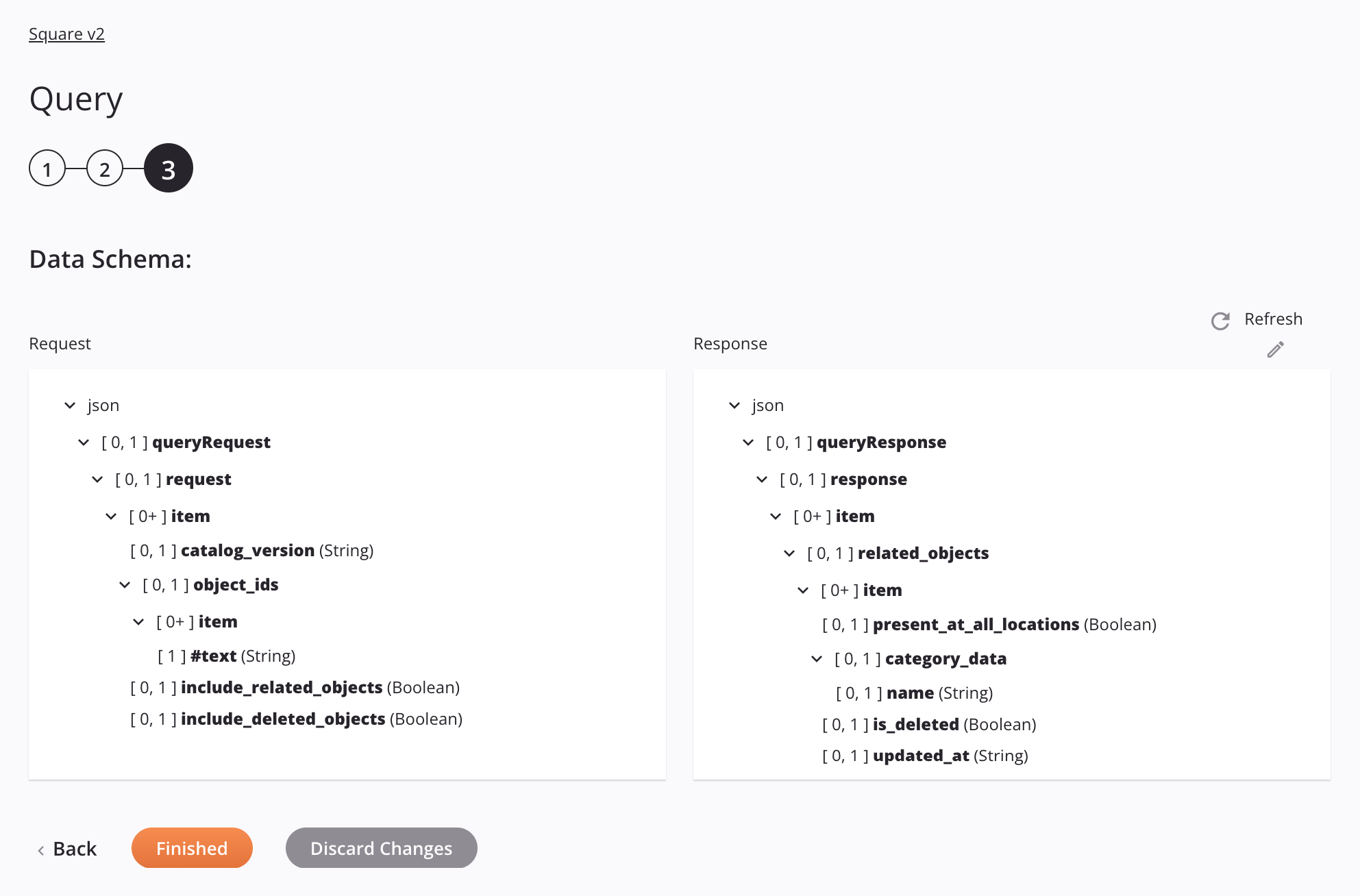
Task: Click pencil edit icon near Response panel
Action: click(1276, 348)
